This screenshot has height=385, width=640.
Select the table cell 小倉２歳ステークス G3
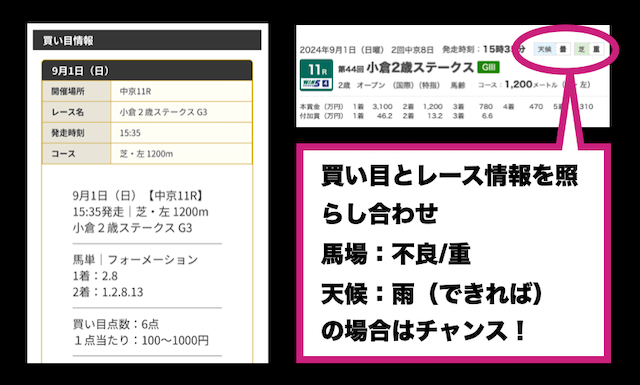(x=181, y=112)
